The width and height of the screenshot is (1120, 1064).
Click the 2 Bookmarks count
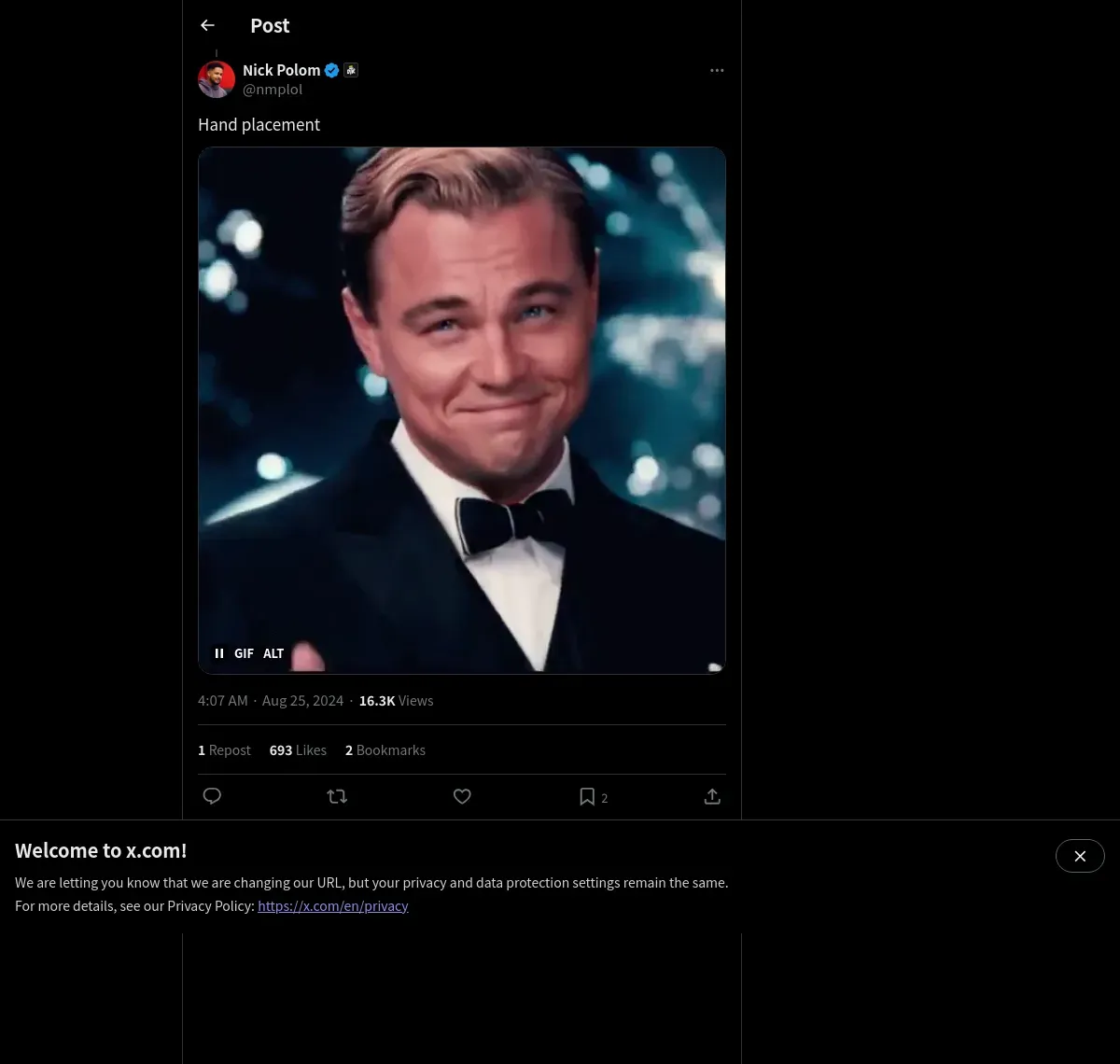[x=385, y=749]
